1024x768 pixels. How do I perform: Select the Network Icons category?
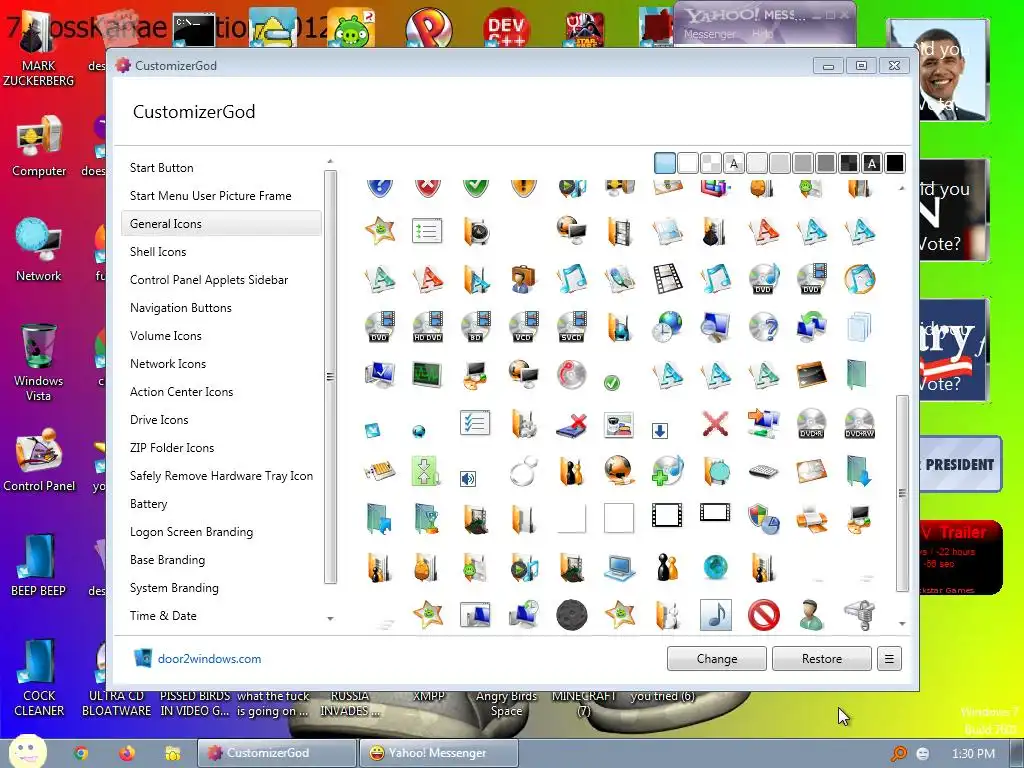point(167,364)
